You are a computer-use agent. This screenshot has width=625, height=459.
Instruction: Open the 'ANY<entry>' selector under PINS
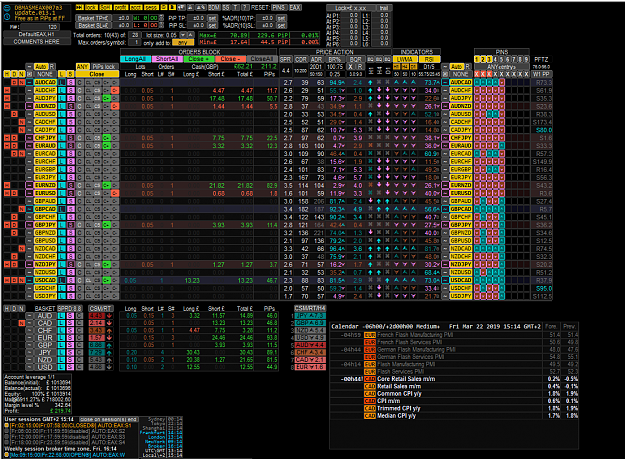pos(501,67)
